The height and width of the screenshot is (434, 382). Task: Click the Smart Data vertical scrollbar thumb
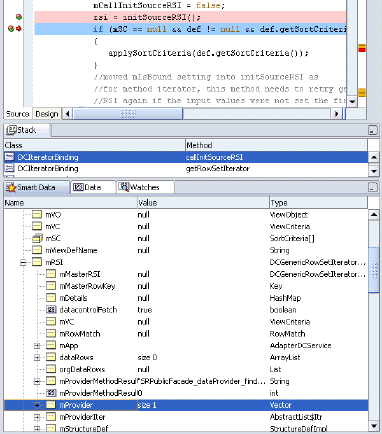click(x=374, y=269)
